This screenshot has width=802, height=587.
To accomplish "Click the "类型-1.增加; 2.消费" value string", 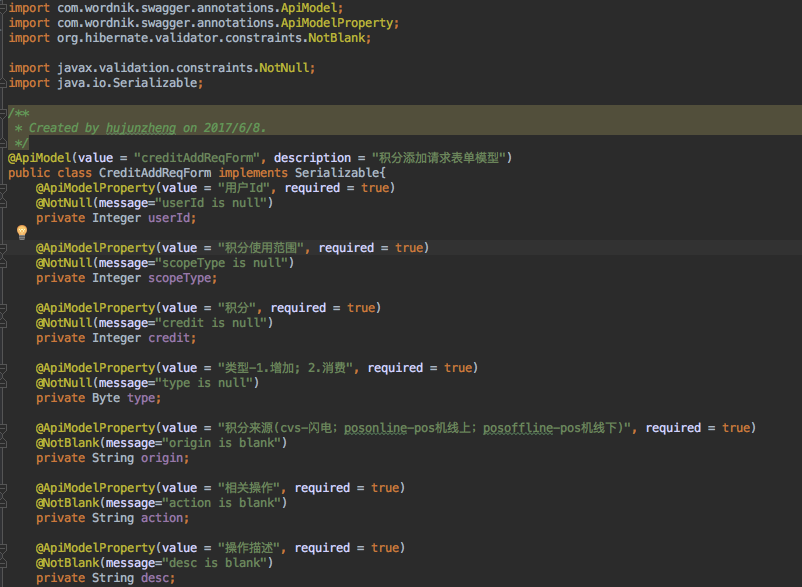I will coord(285,368).
